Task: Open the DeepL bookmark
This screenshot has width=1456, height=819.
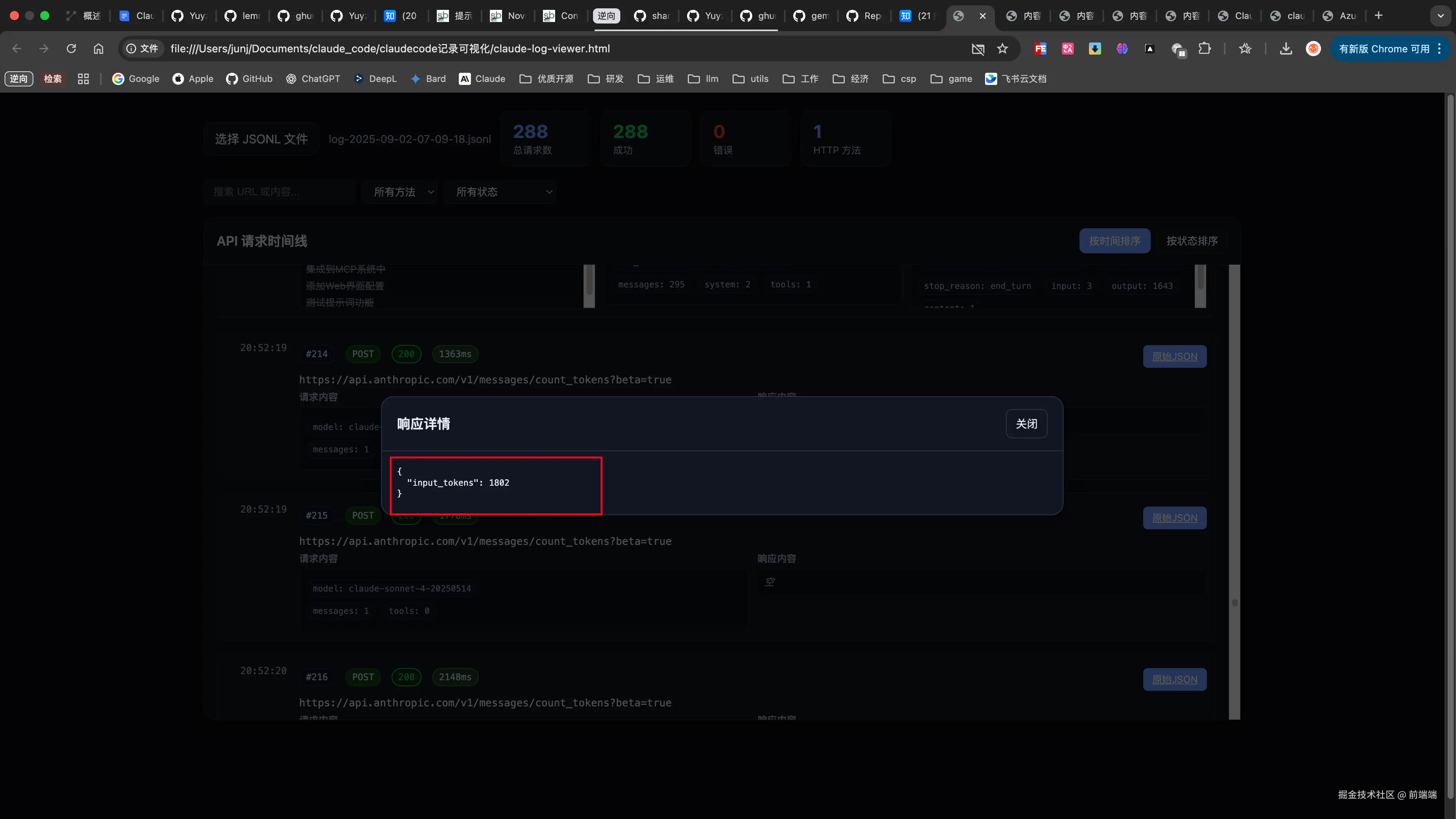Action: 375,78
